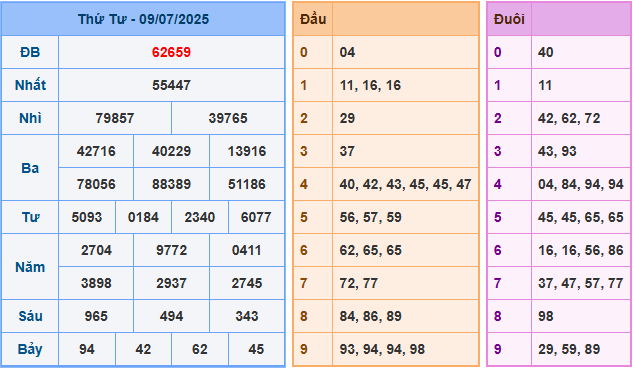Screen dimensions: 633x368
Task: Click the Đầu values 11, 16, 16
Action: 370,85
